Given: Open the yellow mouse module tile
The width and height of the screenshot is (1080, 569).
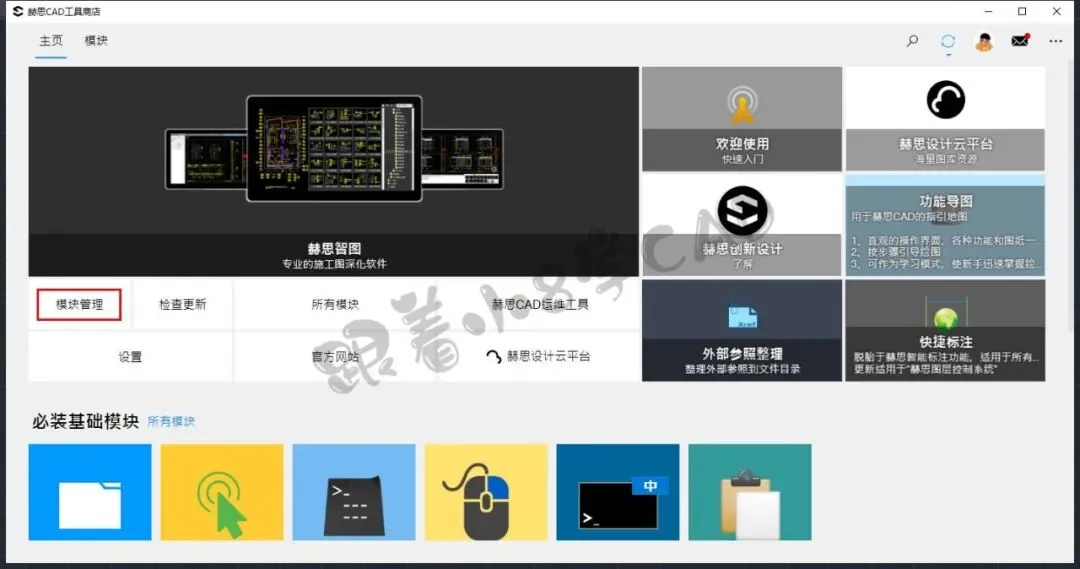Looking at the screenshot, I should [486, 492].
